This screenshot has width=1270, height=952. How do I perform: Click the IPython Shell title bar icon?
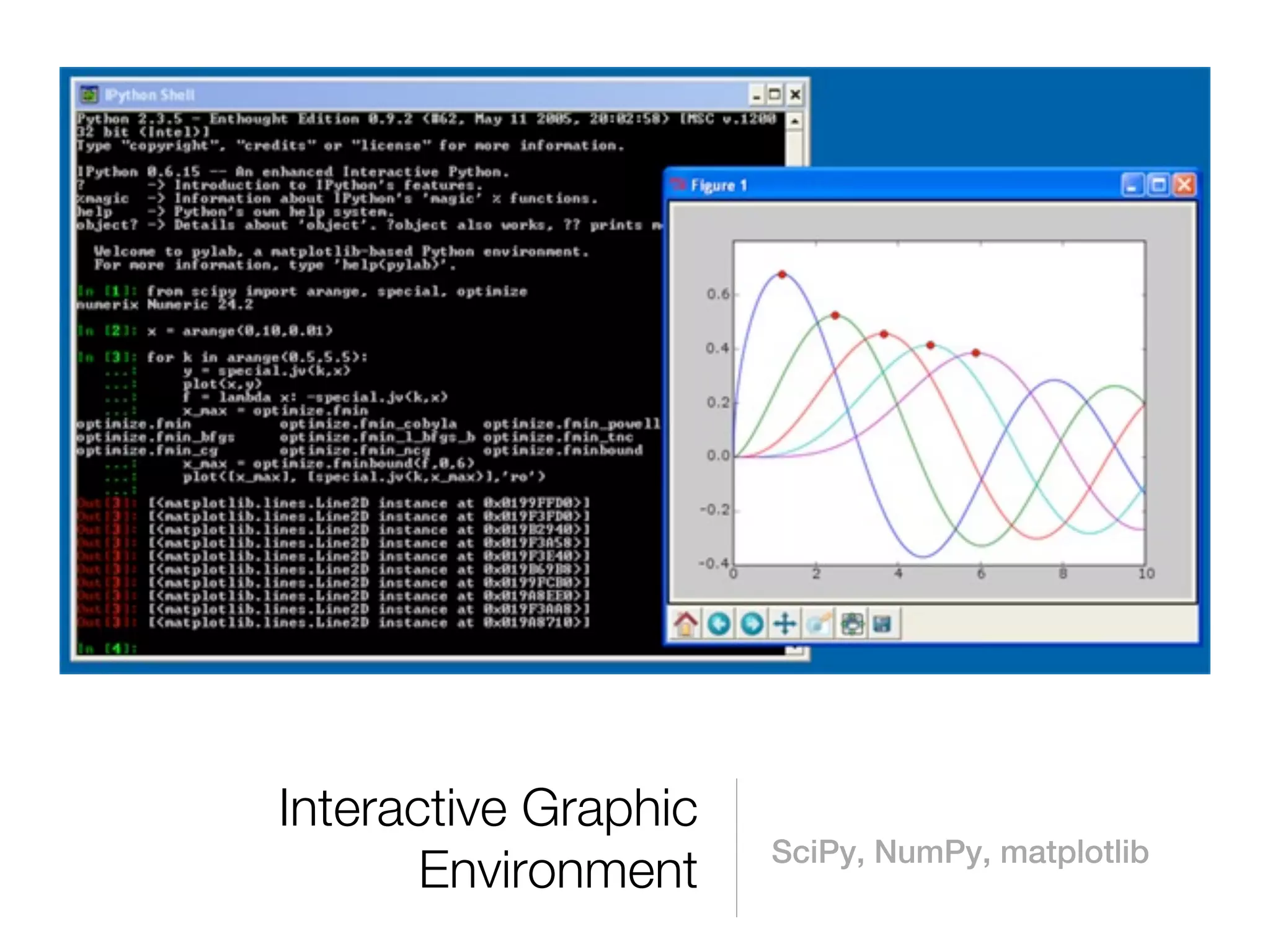90,95
